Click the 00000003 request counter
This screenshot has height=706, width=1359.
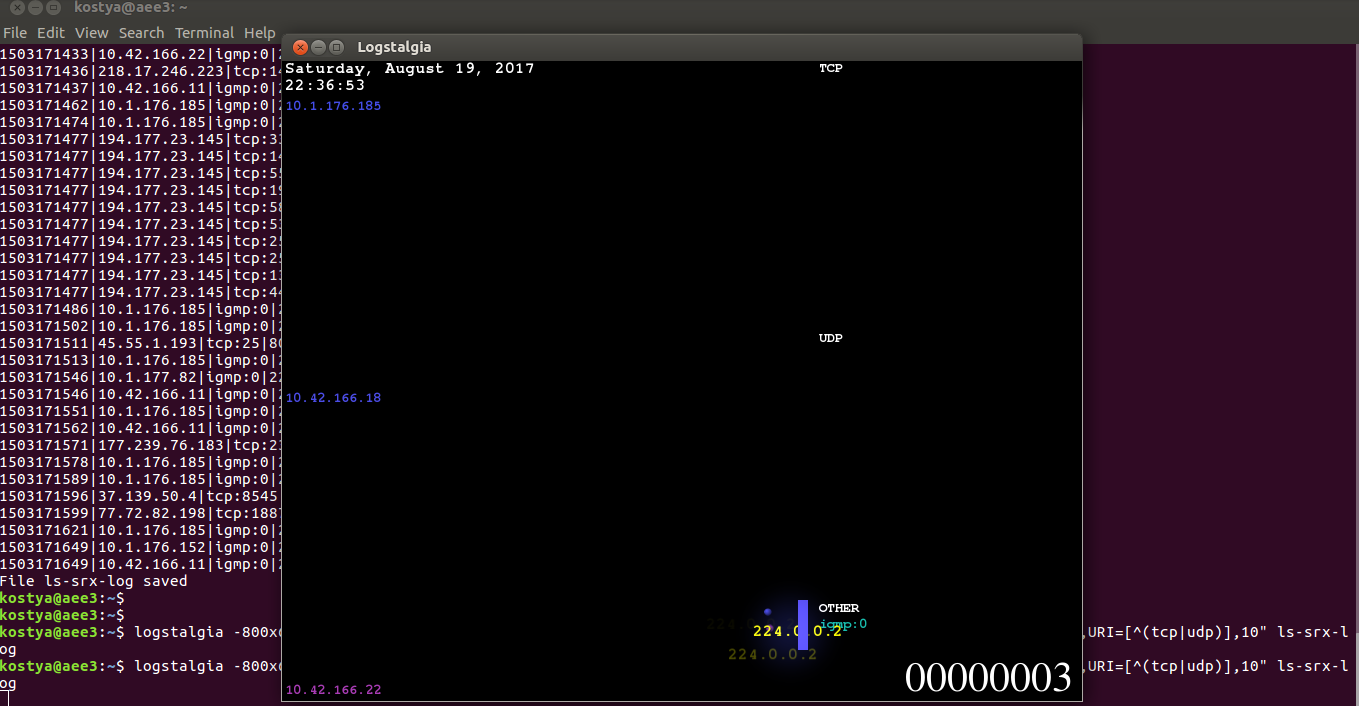(987, 678)
